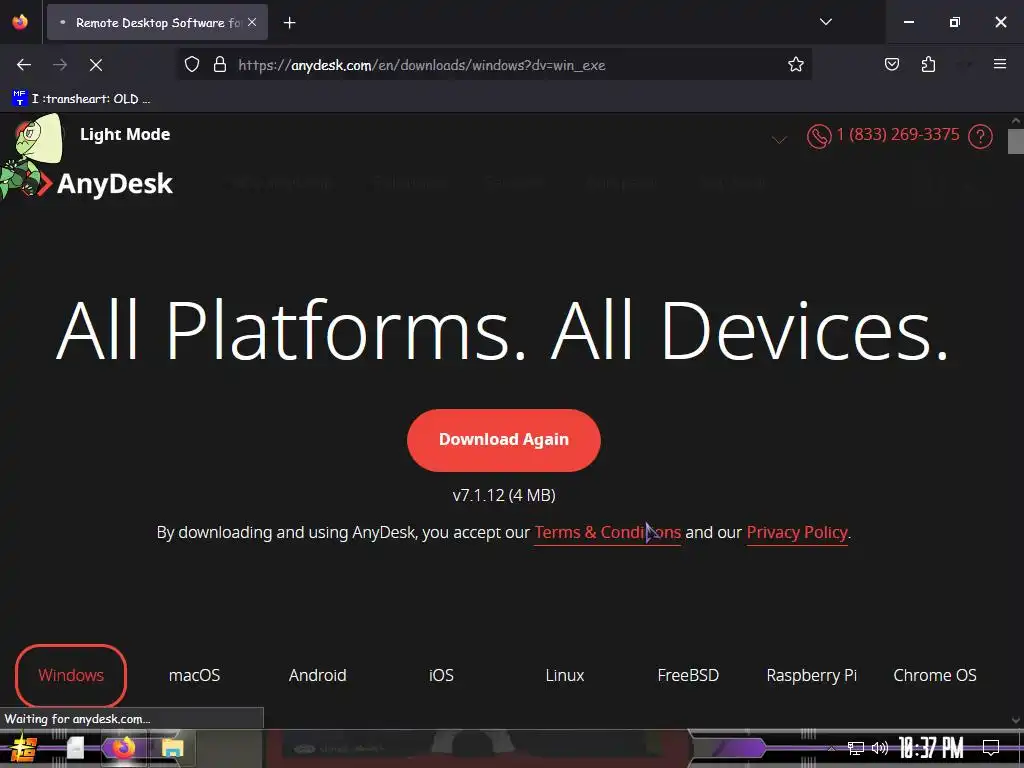Open the Privacy Policy link

click(x=797, y=533)
